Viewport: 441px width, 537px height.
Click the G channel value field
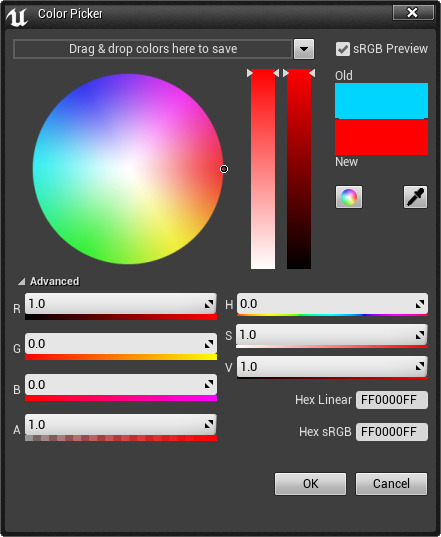pos(121,344)
